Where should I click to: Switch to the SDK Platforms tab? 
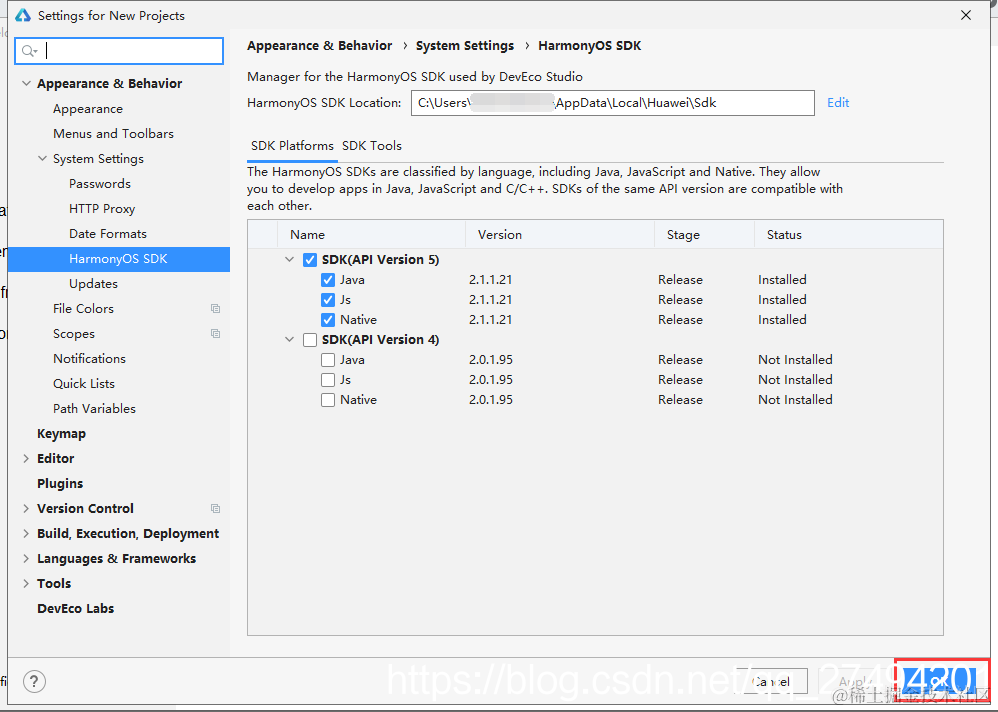[x=292, y=146]
